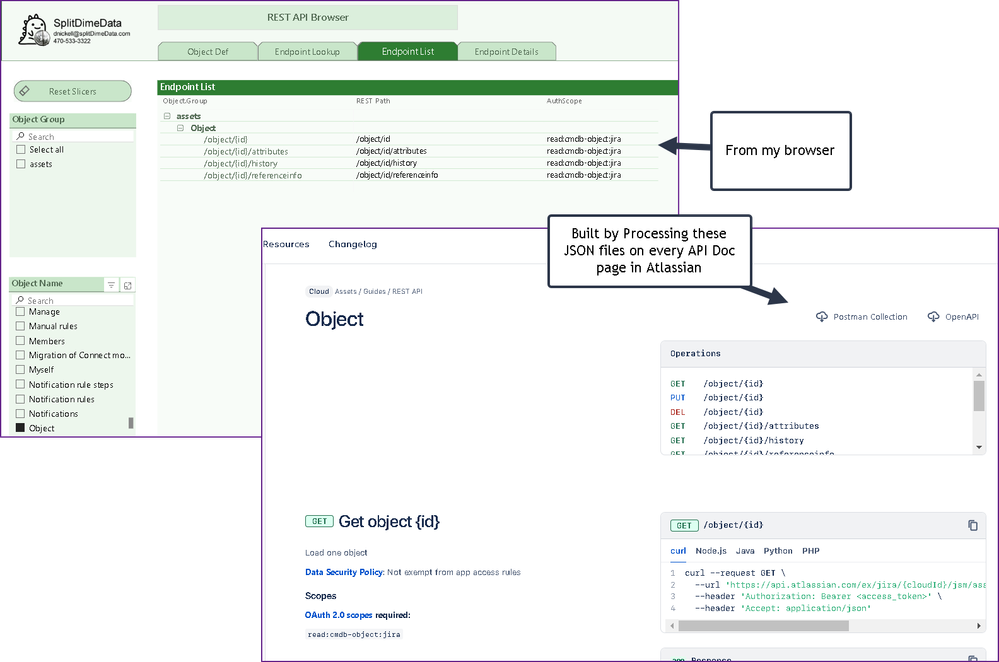Viewport: 999px width, 662px height.
Task: Open the Resources menu in Atlassian docs
Action: tap(286, 244)
